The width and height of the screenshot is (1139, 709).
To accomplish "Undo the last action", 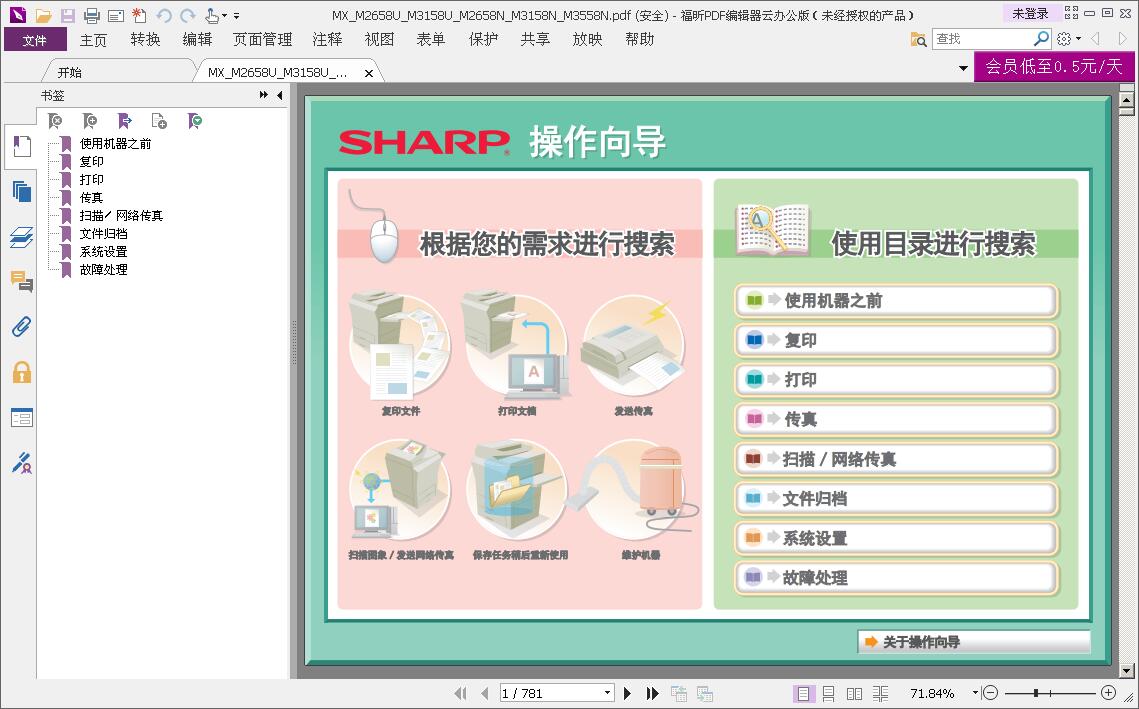I will coord(164,15).
